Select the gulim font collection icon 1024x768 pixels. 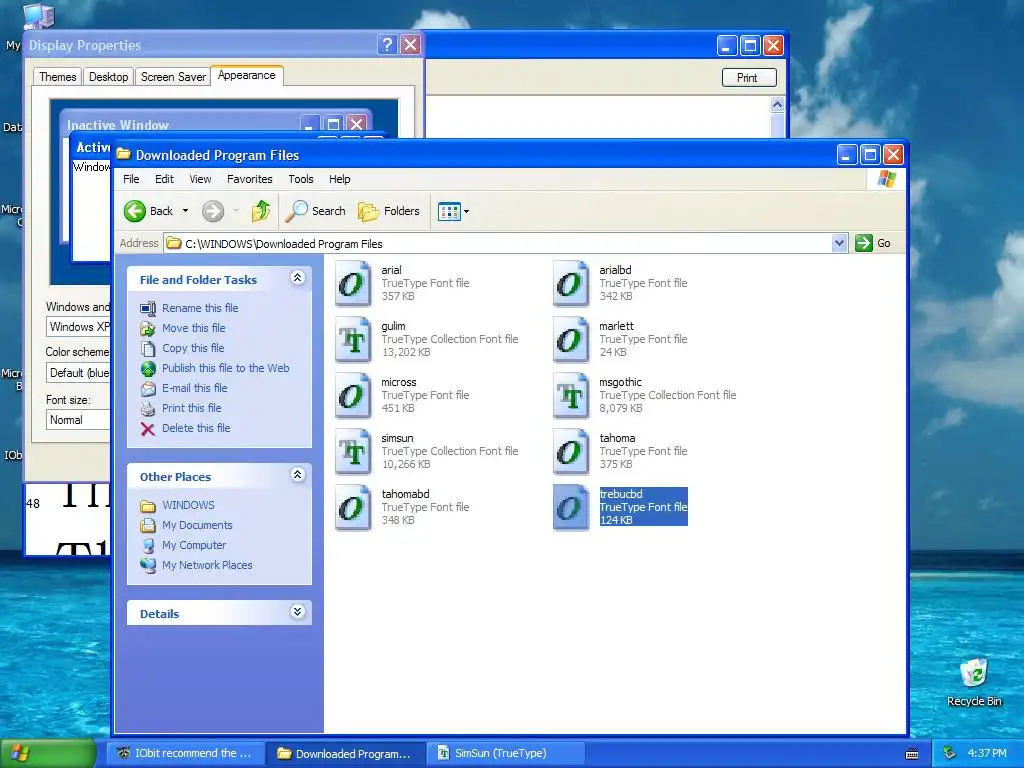click(x=353, y=340)
